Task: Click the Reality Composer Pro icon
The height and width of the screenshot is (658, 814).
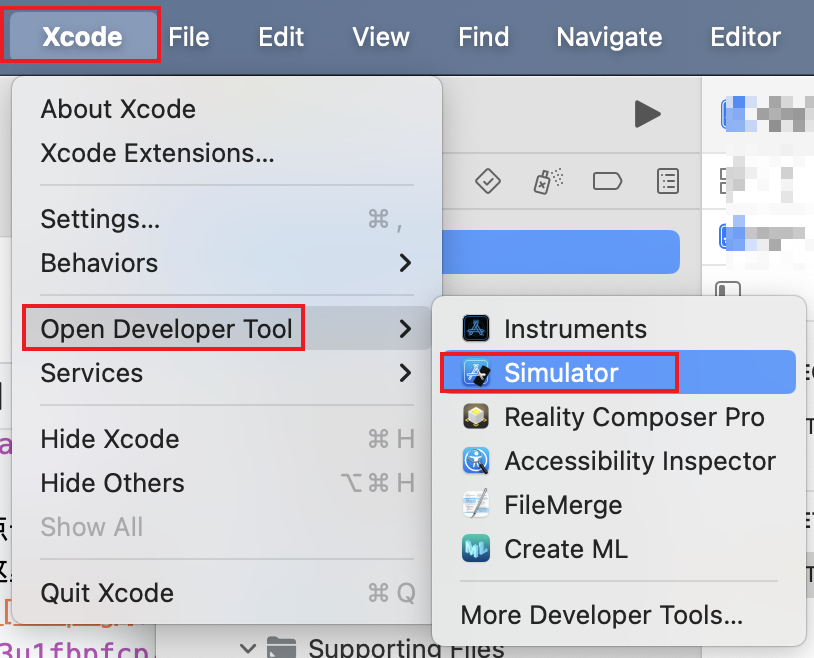Action: (476, 417)
